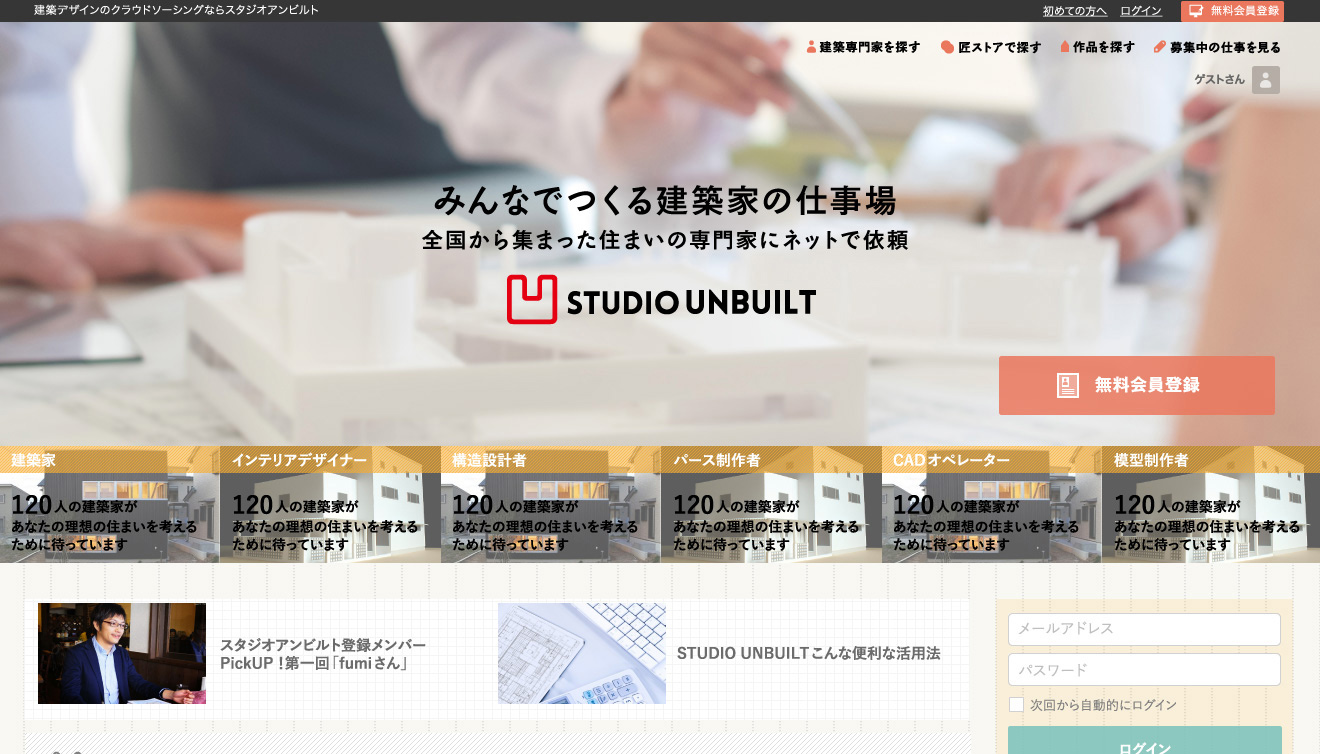Select the 模型制作者 category tile
Viewport: 1320px width, 754px height.
tap(1211, 504)
